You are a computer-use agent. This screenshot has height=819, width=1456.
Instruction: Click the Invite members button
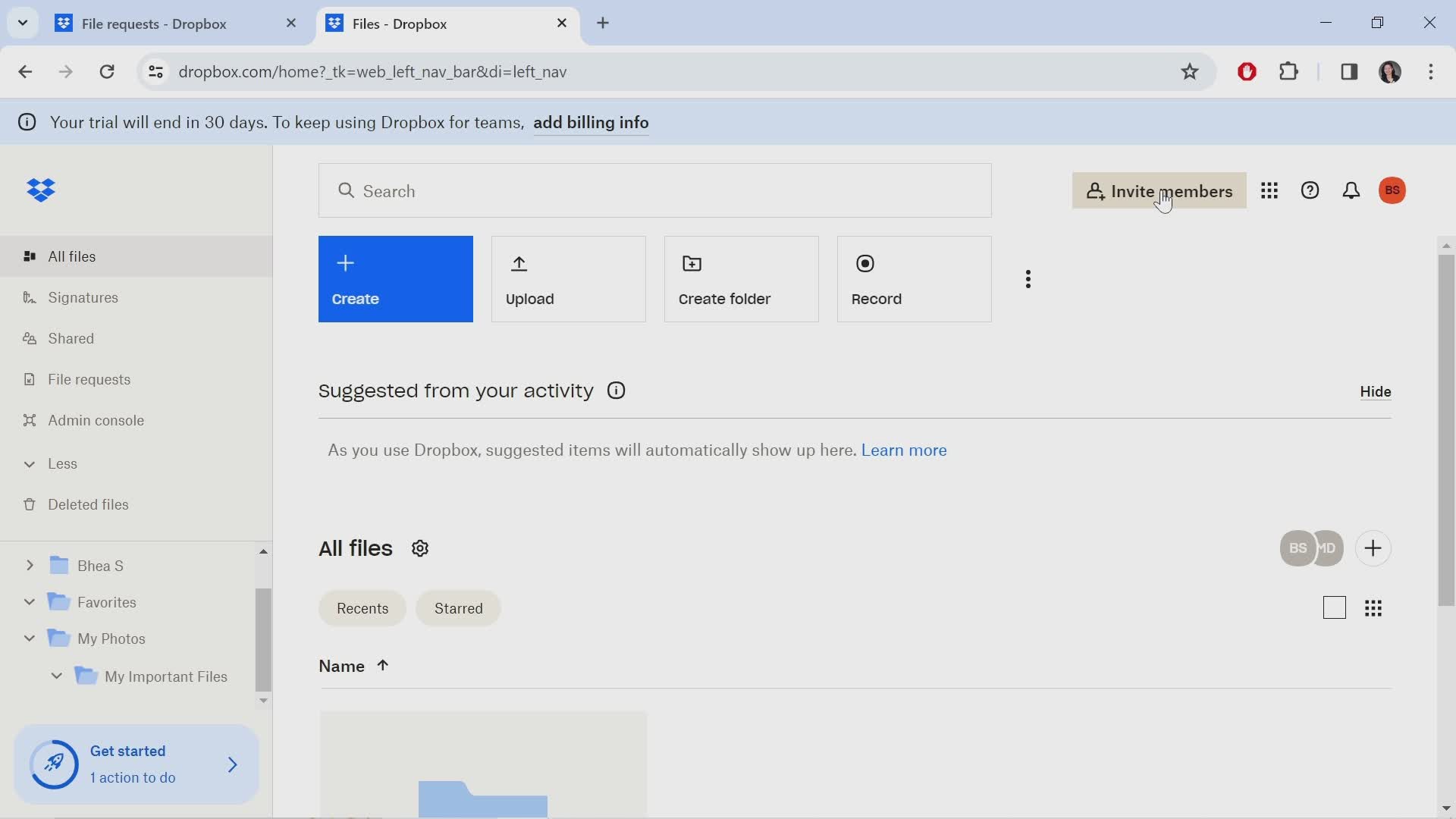[1159, 190]
